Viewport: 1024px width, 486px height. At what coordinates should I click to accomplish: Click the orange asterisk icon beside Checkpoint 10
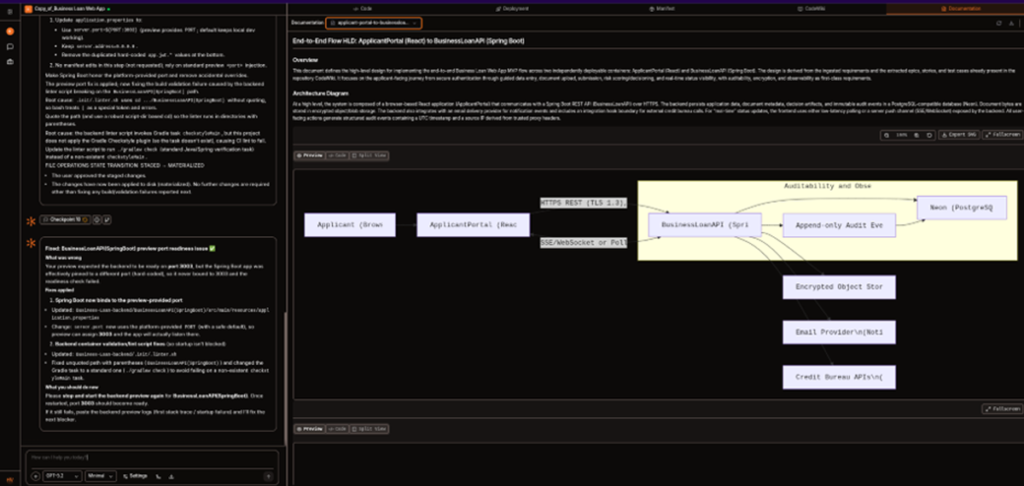pos(30,220)
